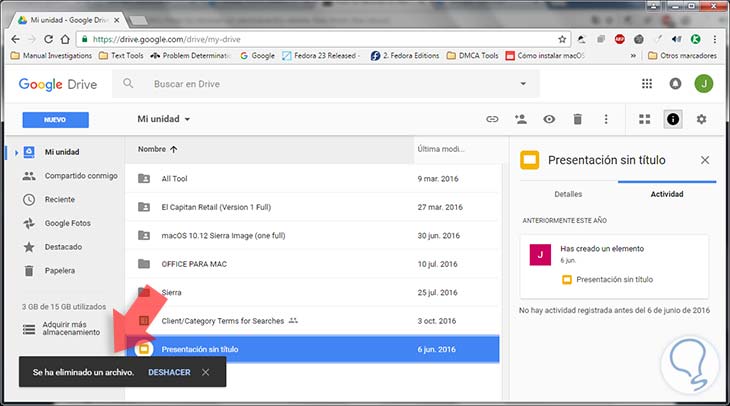Close the details side panel

(x=705, y=160)
